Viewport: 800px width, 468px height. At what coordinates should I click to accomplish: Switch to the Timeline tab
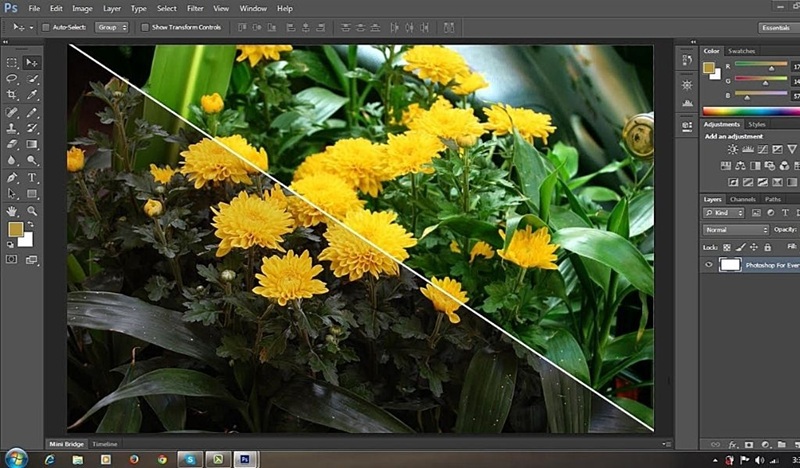point(105,444)
